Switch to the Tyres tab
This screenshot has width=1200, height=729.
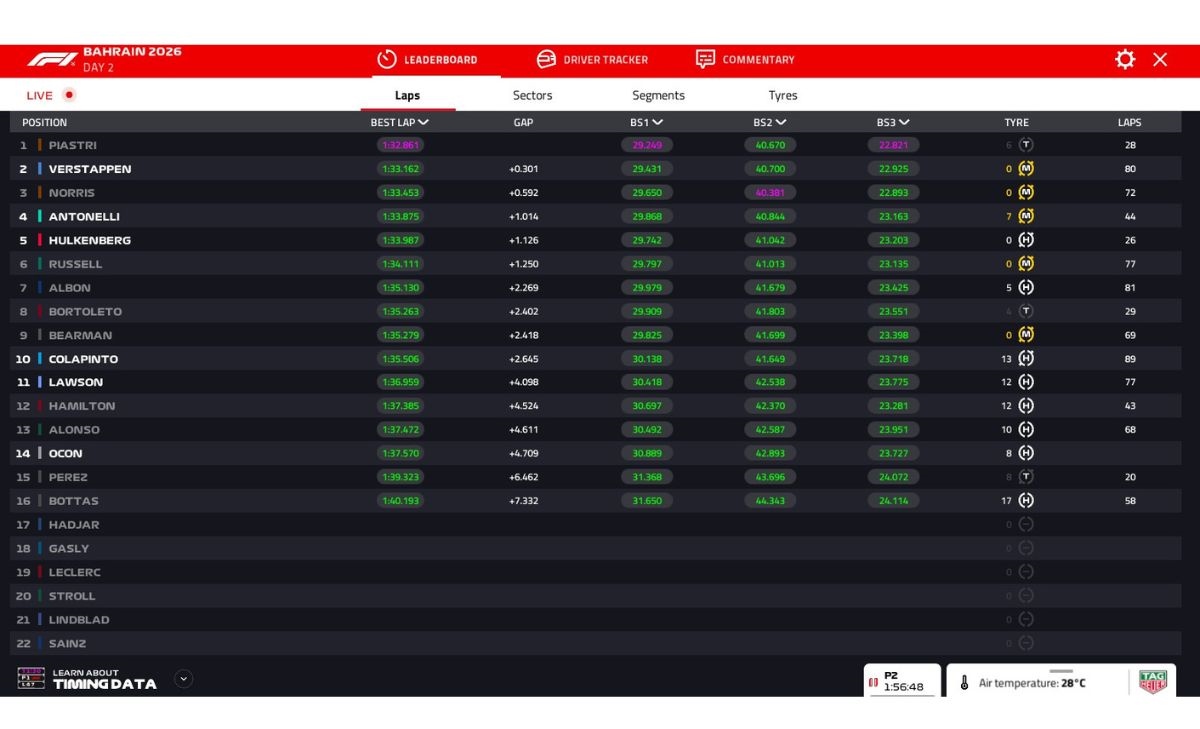(782, 95)
